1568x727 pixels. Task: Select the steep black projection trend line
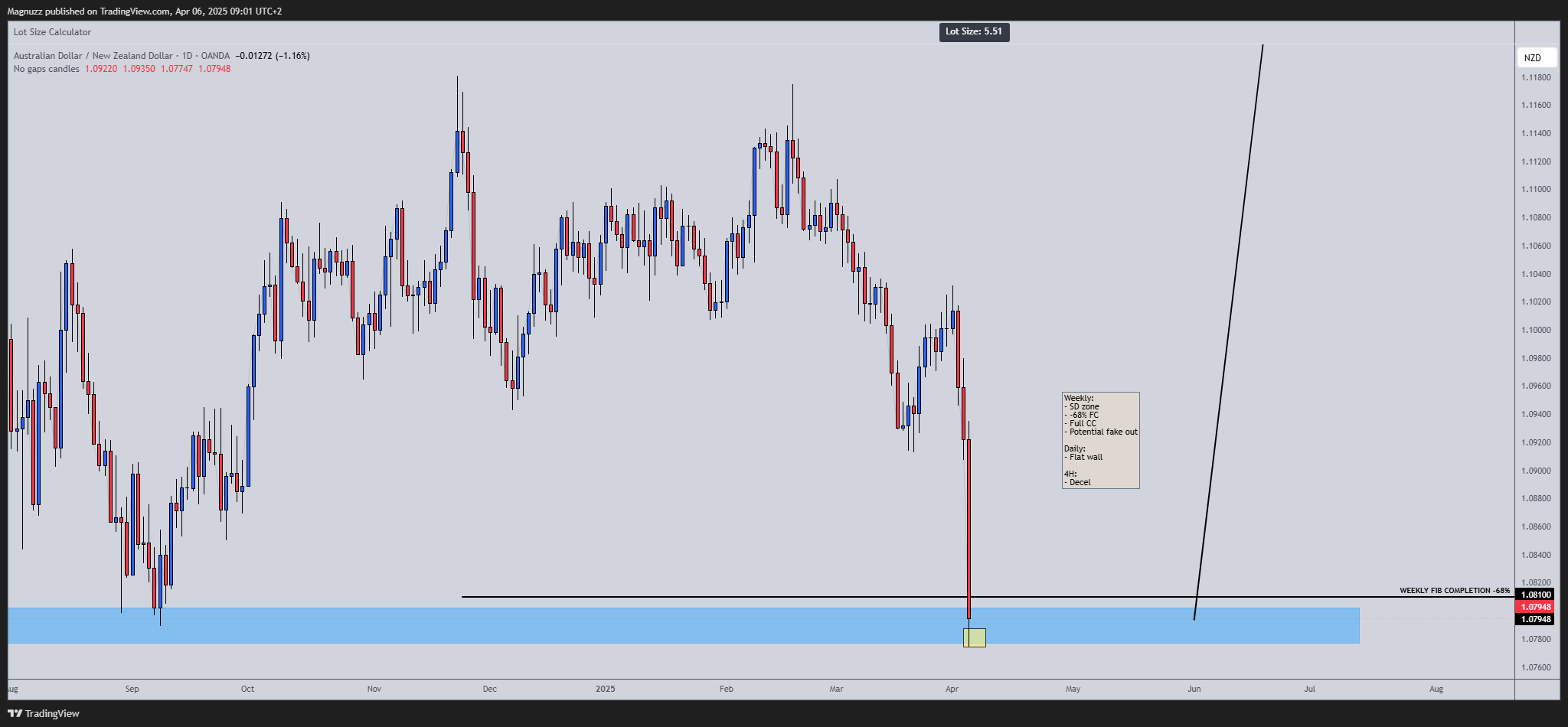(x=1228, y=333)
